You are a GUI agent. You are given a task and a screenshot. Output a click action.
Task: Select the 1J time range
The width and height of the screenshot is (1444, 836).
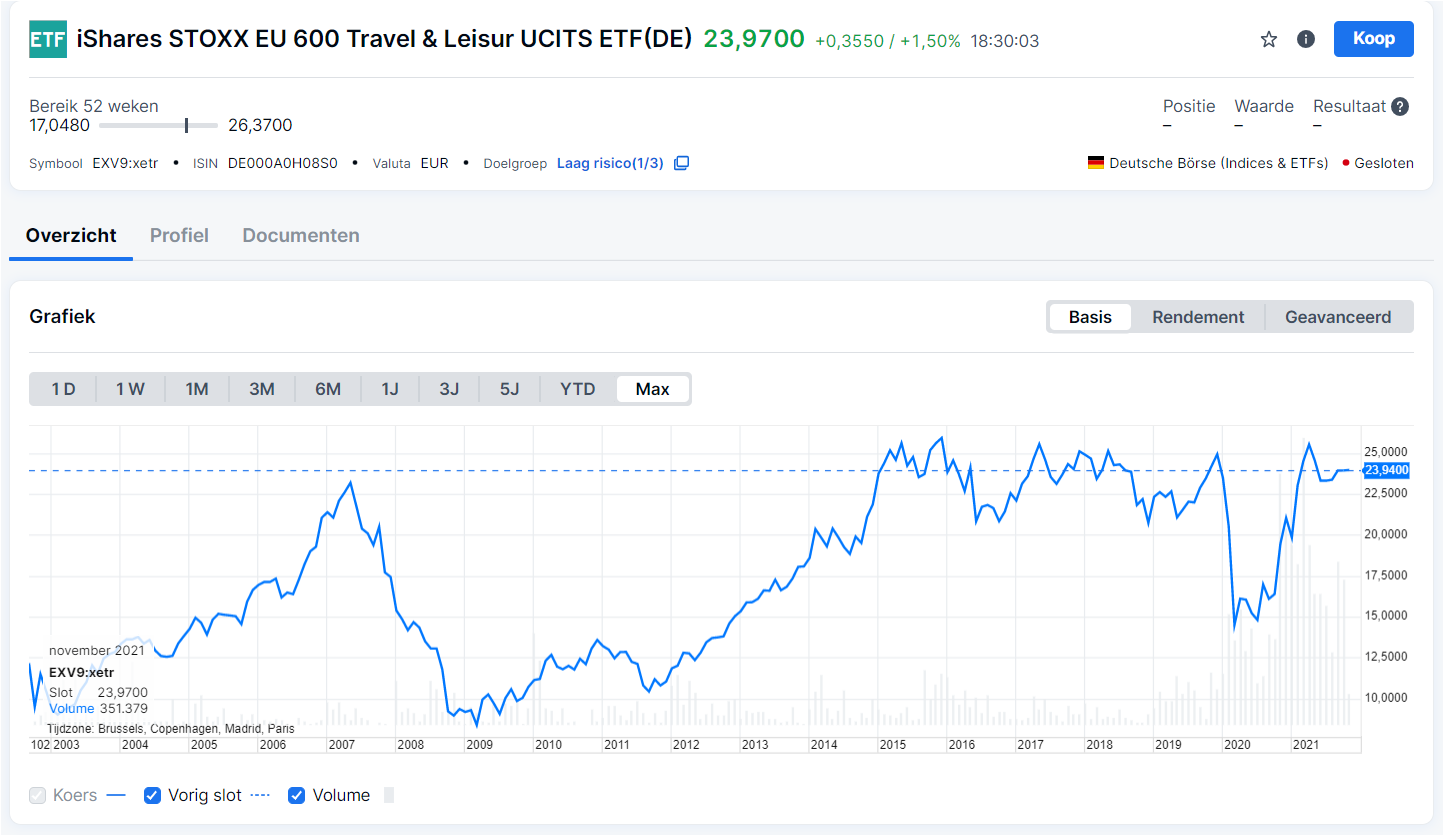pos(390,389)
